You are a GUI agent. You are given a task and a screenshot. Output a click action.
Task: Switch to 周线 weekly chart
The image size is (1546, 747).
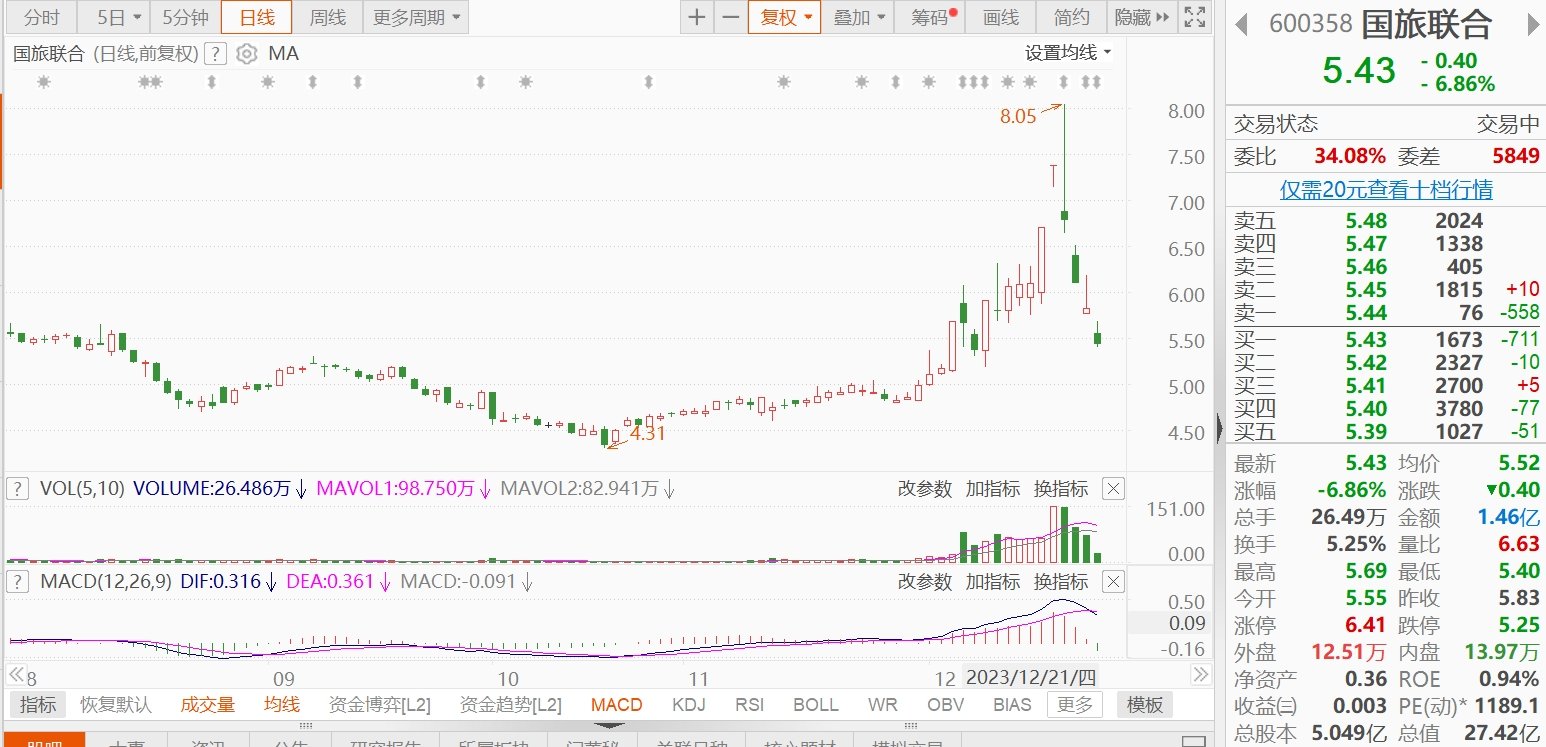pyautogui.click(x=327, y=17)
